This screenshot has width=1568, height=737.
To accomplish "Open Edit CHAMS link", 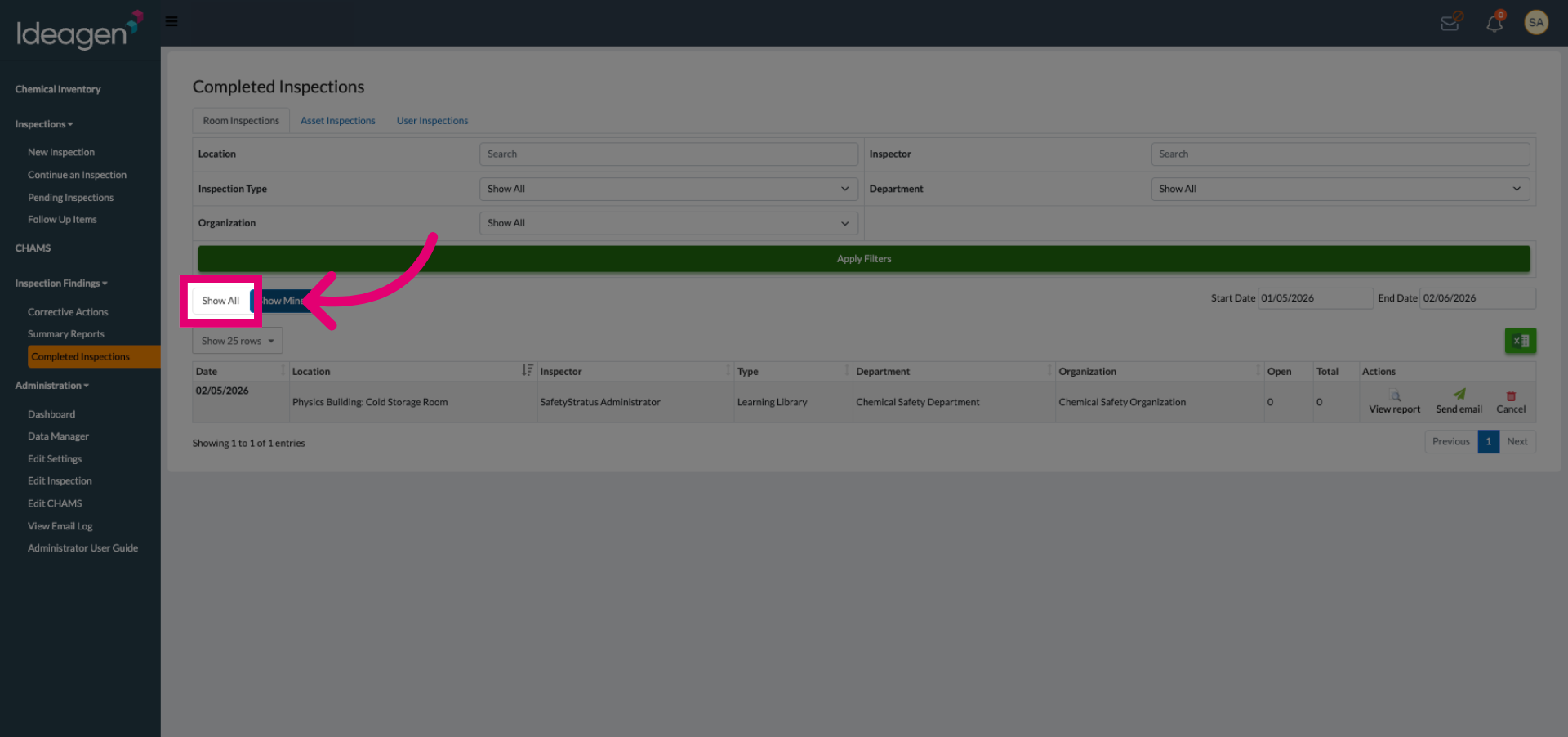I will [55, 503].
